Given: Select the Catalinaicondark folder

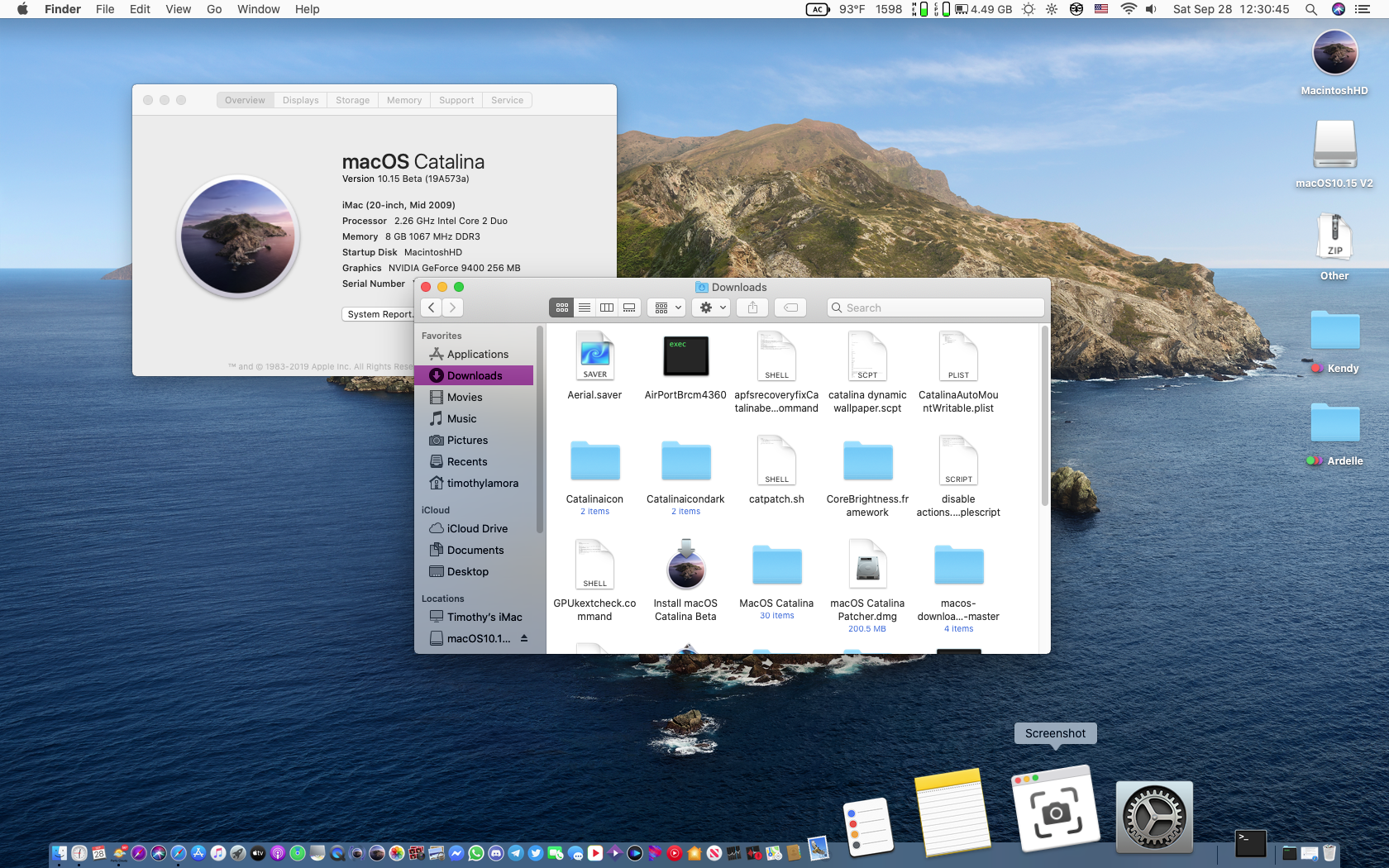Looking at the screenshot, I should tap(685, 460).
